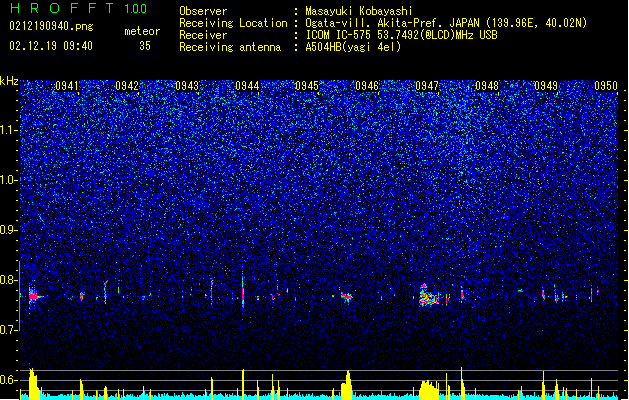Click the meteor echo just before 0946

pyautogui.click(x=347, y=296)
